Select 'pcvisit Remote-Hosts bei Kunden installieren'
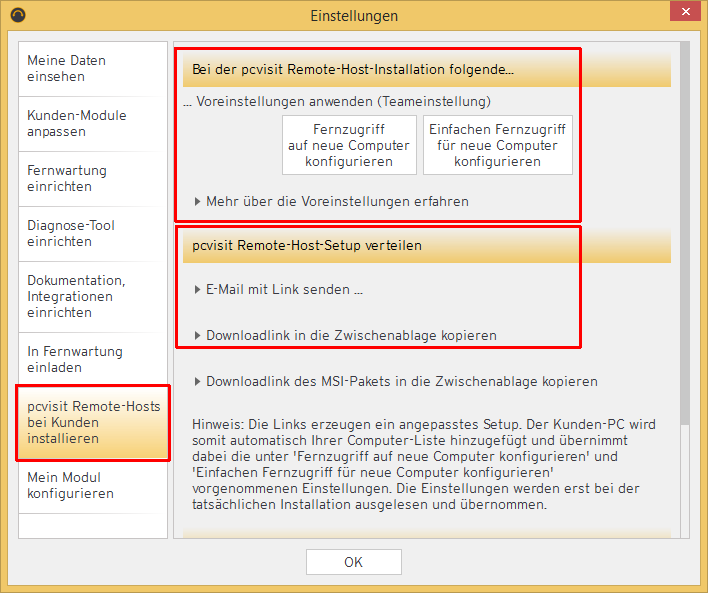The image size is (708, 593). point(92,422)
